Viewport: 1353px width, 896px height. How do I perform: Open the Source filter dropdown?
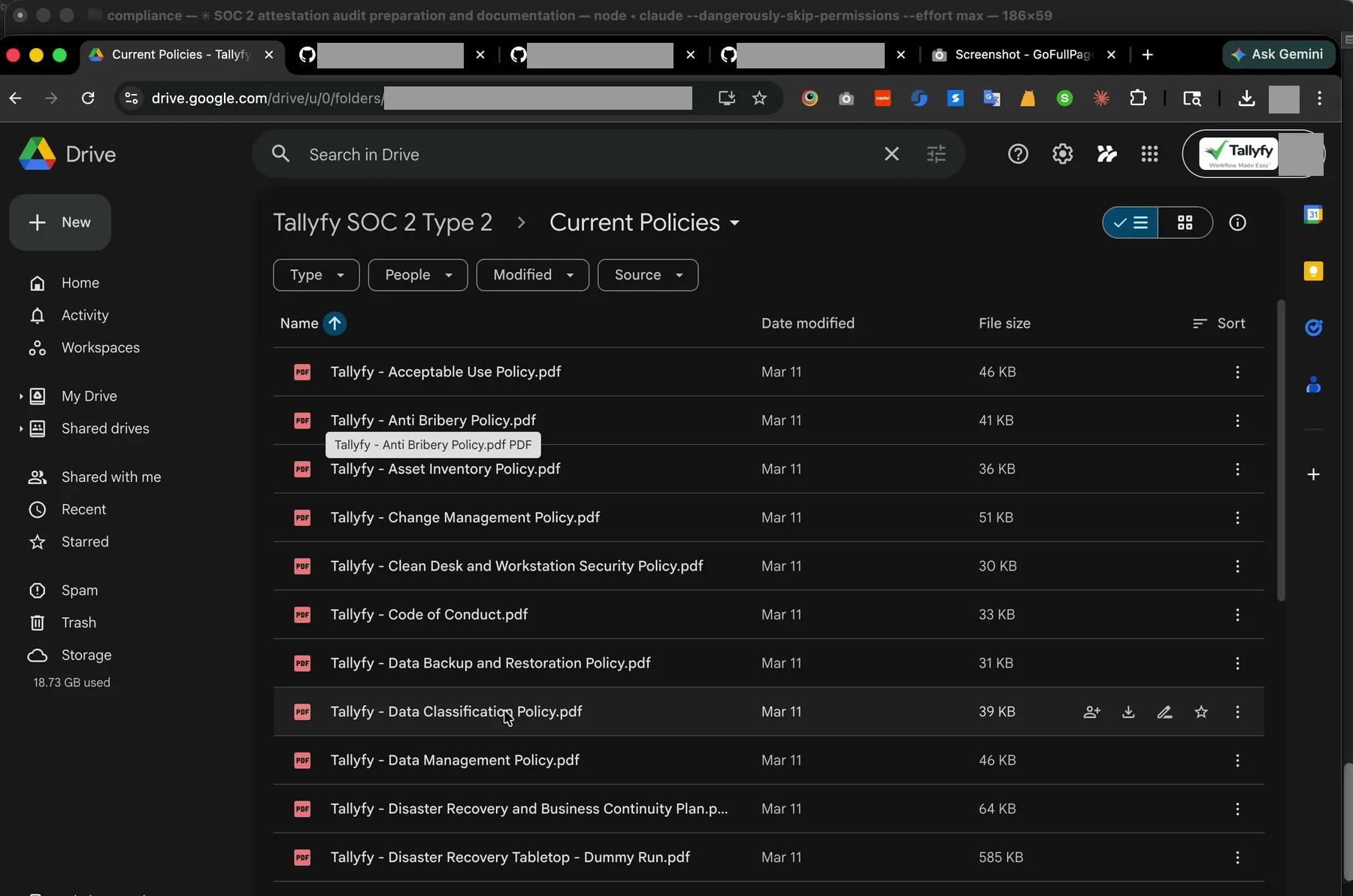pos(648,275)
